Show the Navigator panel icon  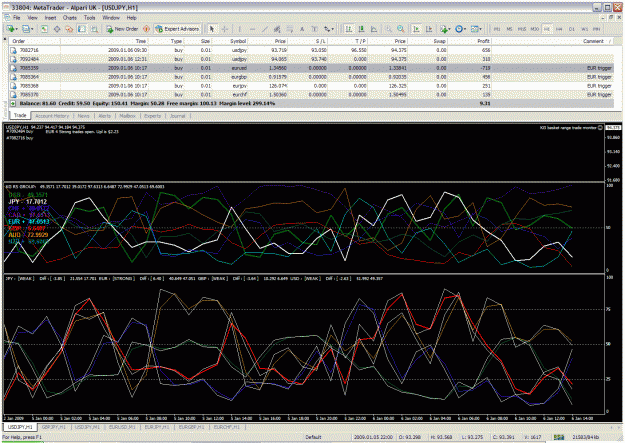[69, 29]
